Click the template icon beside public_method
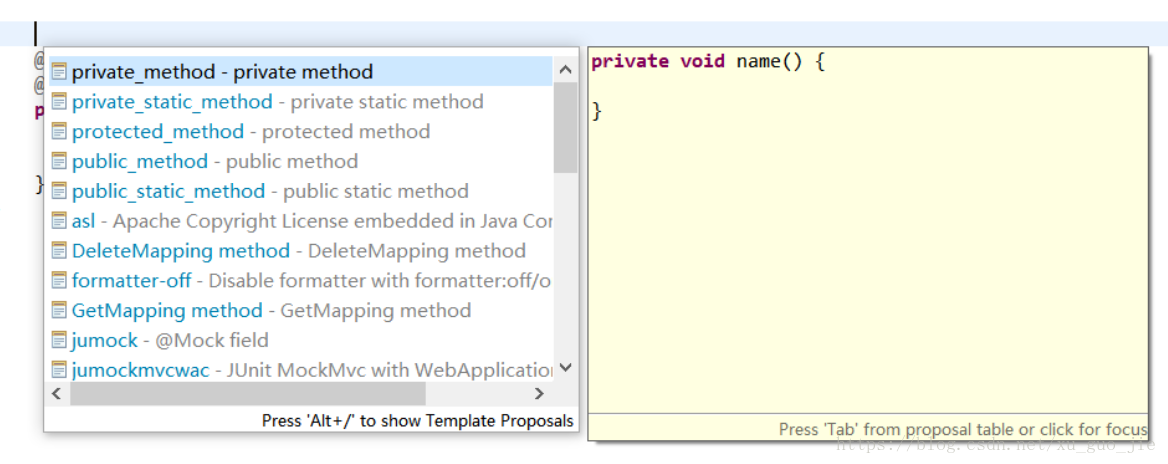This screenshot has width=1168, height=464. (59, 162)
